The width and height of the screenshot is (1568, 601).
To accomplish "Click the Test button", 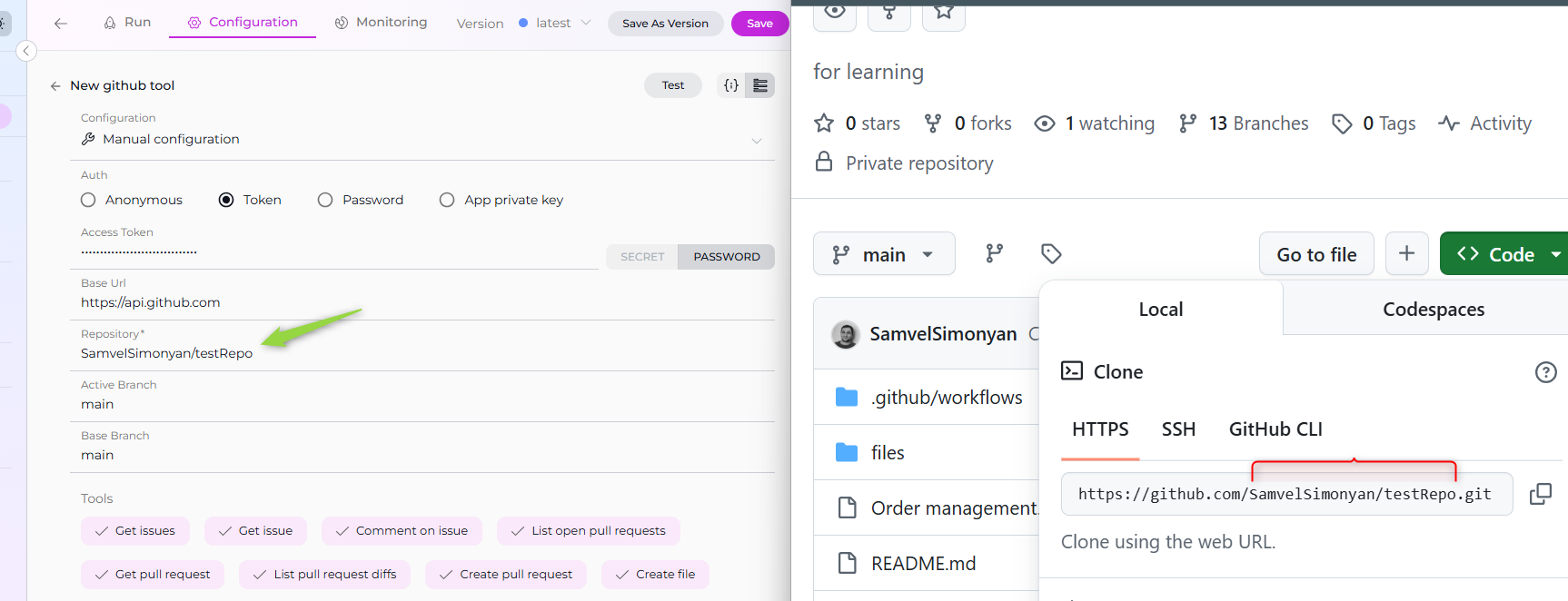I will pos(673,85).
